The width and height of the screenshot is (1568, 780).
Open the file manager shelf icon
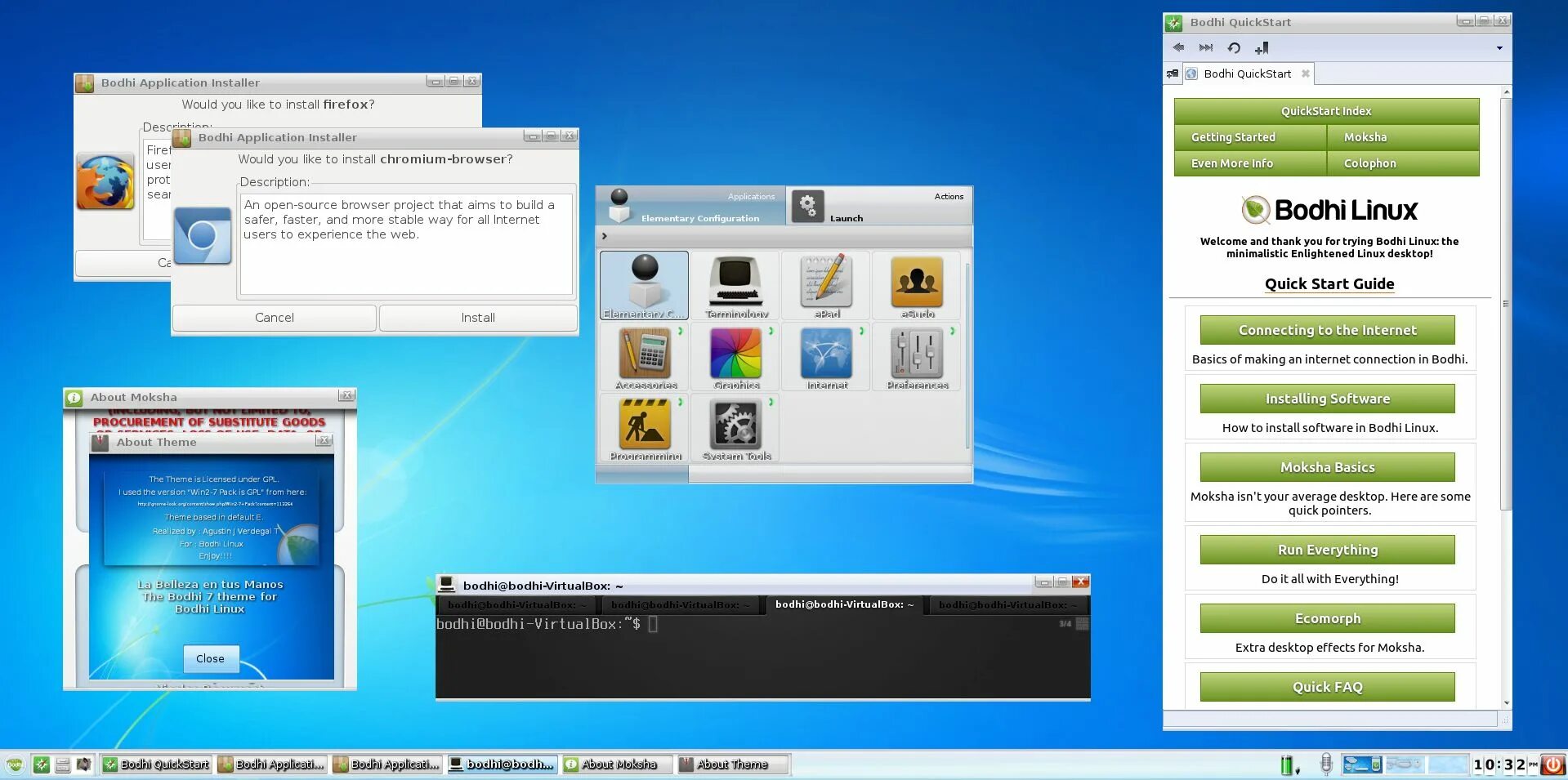[x=62, y=764]
